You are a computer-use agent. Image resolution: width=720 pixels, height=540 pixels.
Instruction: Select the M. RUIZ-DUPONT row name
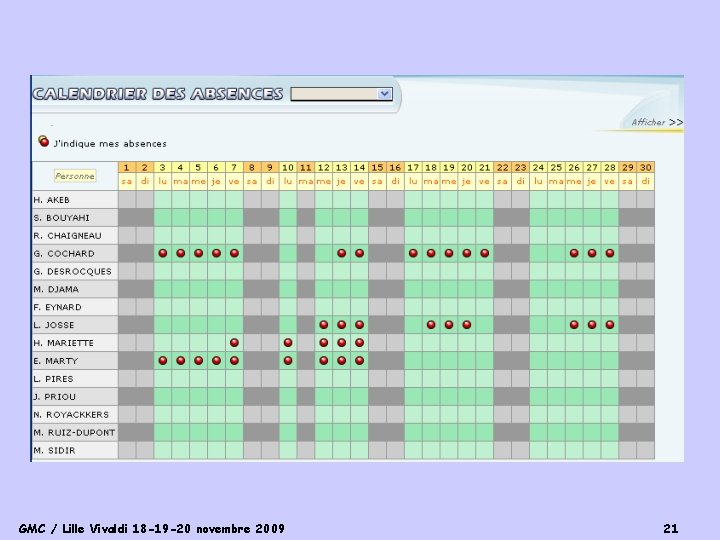[x=74, y=433]
